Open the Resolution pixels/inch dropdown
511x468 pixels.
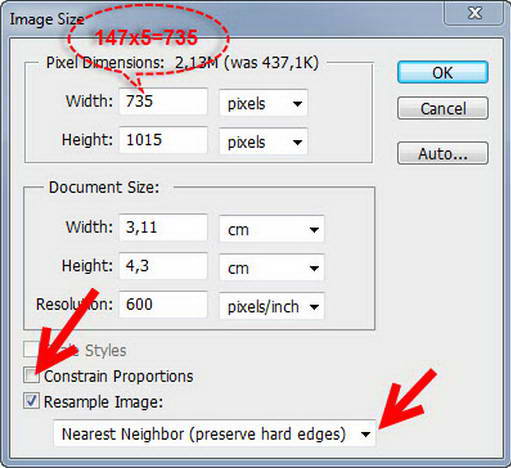[x=271, y=306]
